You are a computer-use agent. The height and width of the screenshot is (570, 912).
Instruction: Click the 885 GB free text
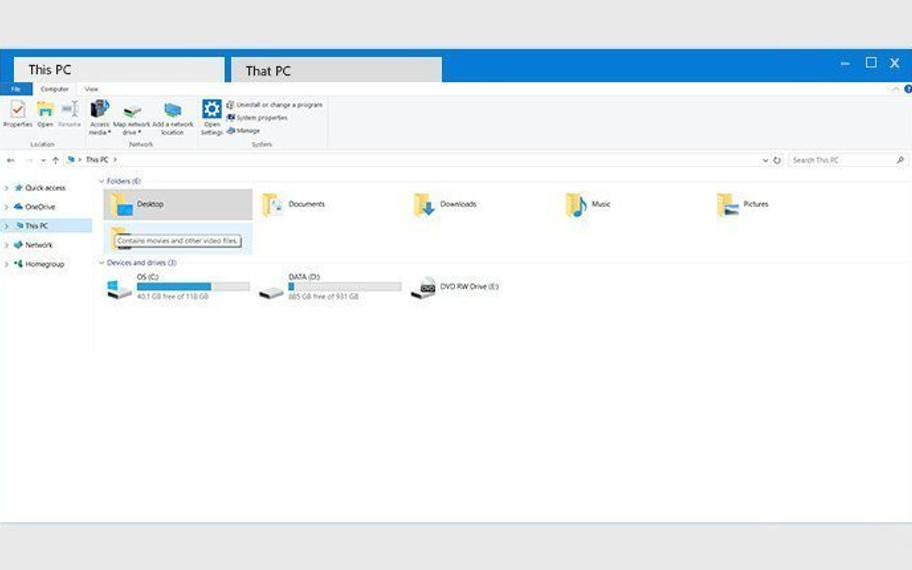[x=323, y=297]
